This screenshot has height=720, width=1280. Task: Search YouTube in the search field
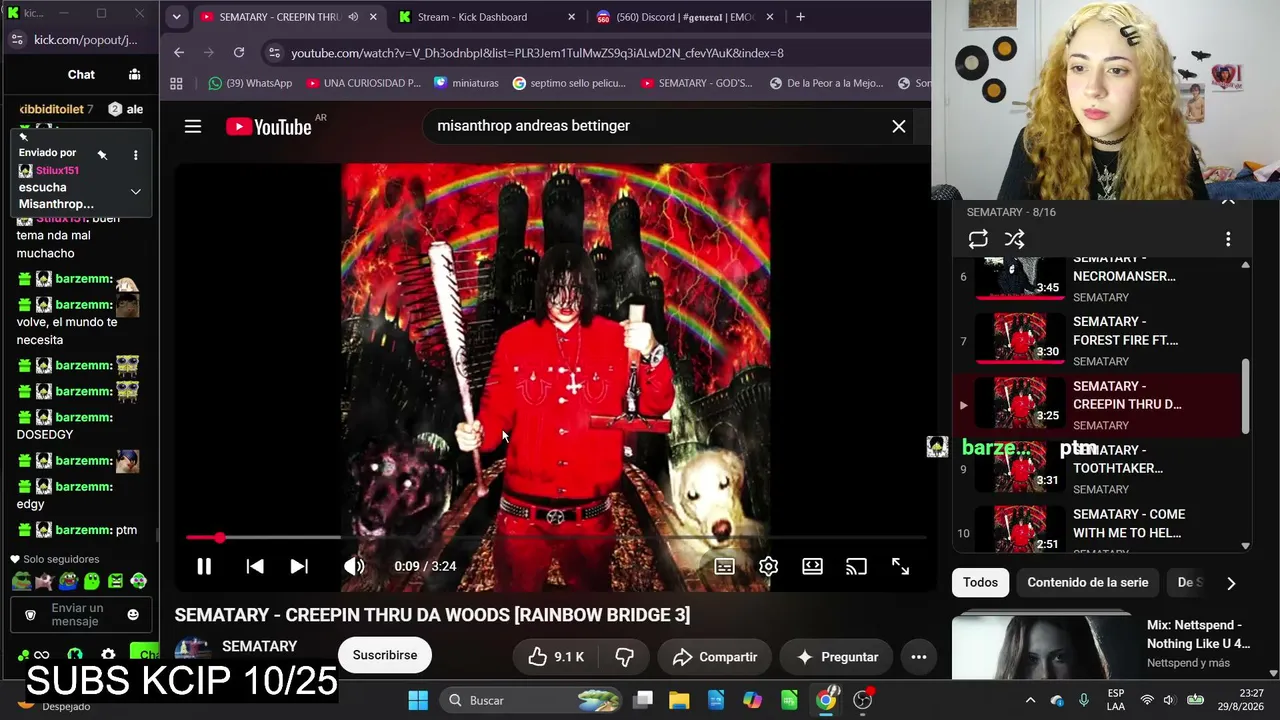tap(655, 126)
